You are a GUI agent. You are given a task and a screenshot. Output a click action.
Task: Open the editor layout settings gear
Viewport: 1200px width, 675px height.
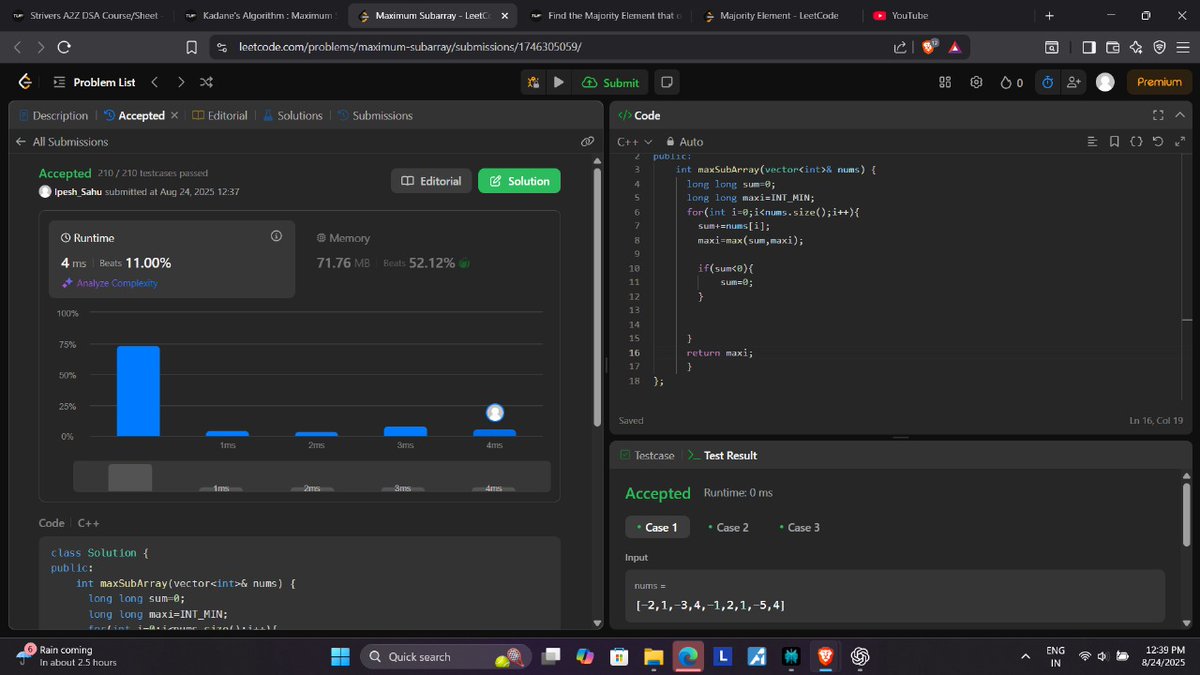(x=977, y=82)
